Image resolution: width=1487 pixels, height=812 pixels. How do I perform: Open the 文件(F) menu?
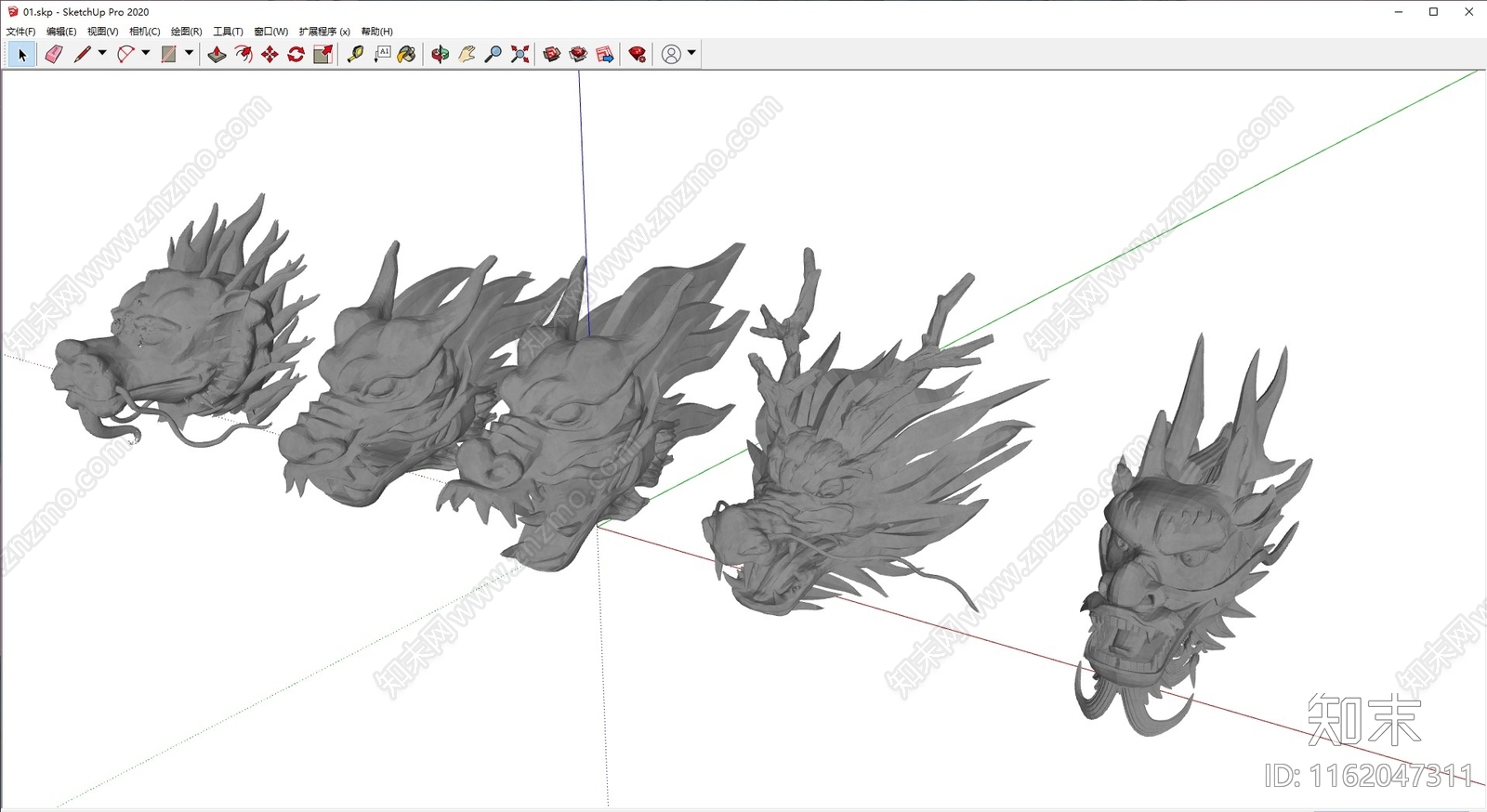(x=20, y=32)
